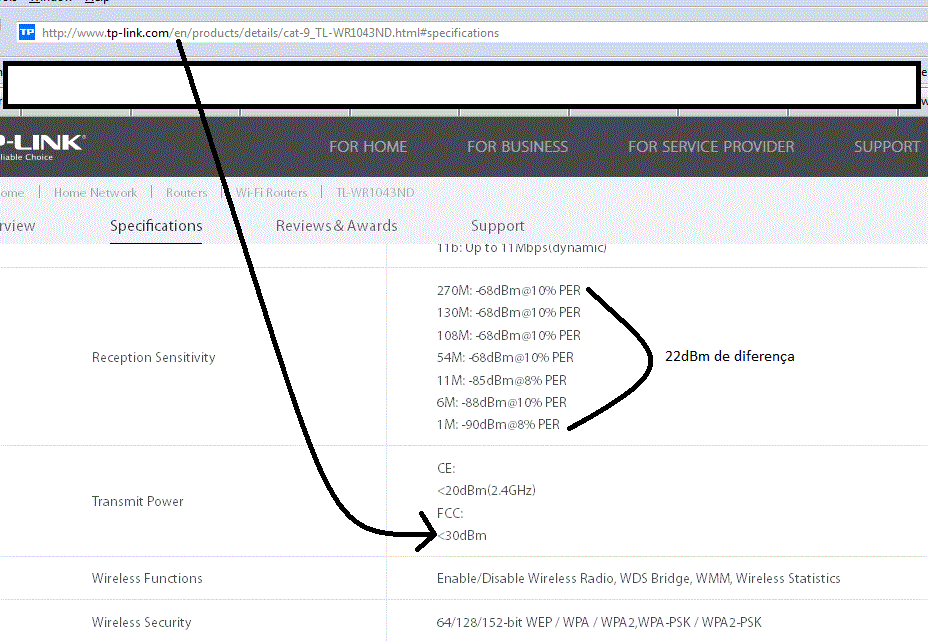Viewport: 928px width, 642px height.
Task: Click the 108M: -68dBm@10% PER value
Action: pos(508,335)
